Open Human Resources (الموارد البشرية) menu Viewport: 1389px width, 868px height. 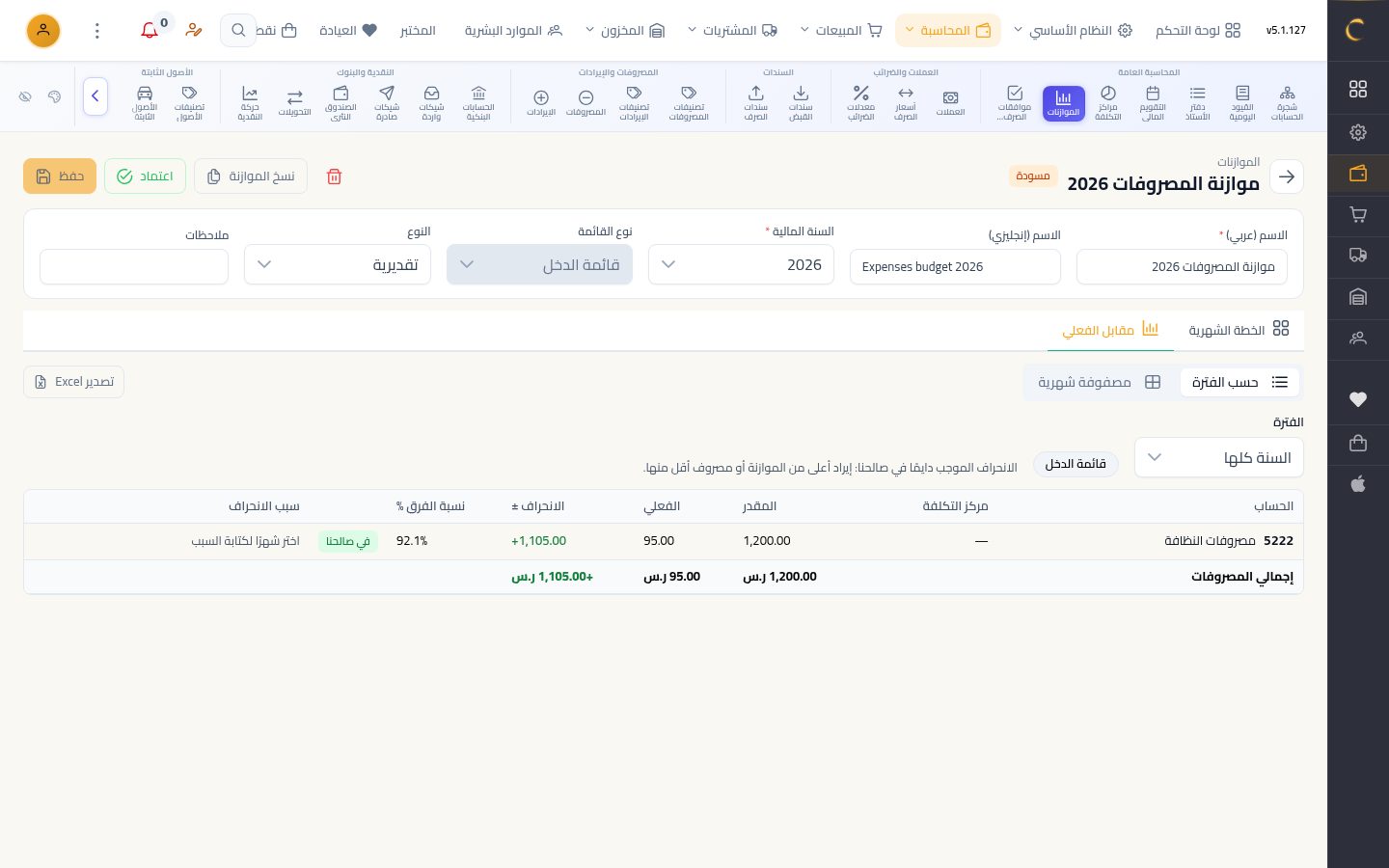click(x=513, y=31)
